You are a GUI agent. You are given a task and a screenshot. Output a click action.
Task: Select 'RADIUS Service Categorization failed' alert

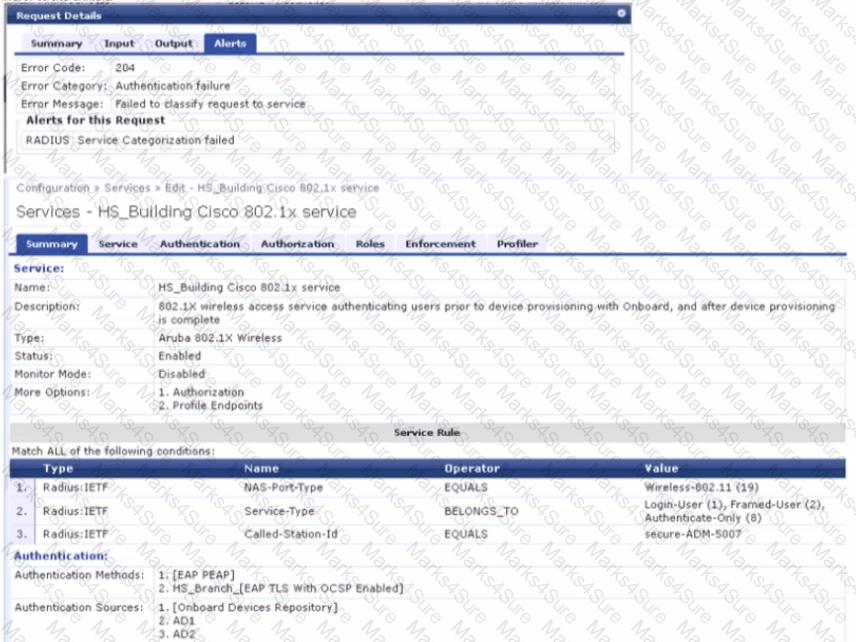click(x=130, y=140)
